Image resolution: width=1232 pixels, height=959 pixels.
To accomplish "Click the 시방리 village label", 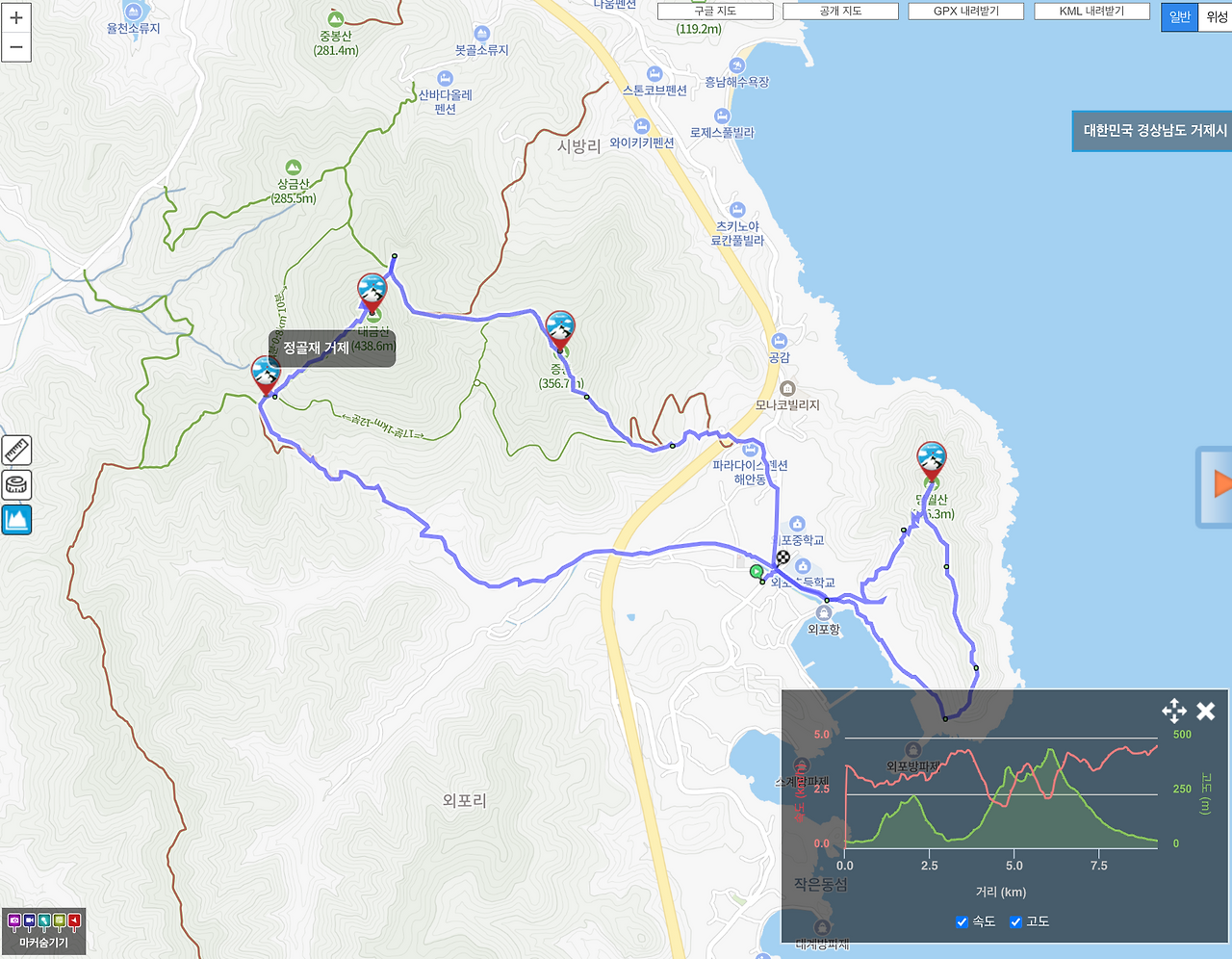I will click(579, 146).
